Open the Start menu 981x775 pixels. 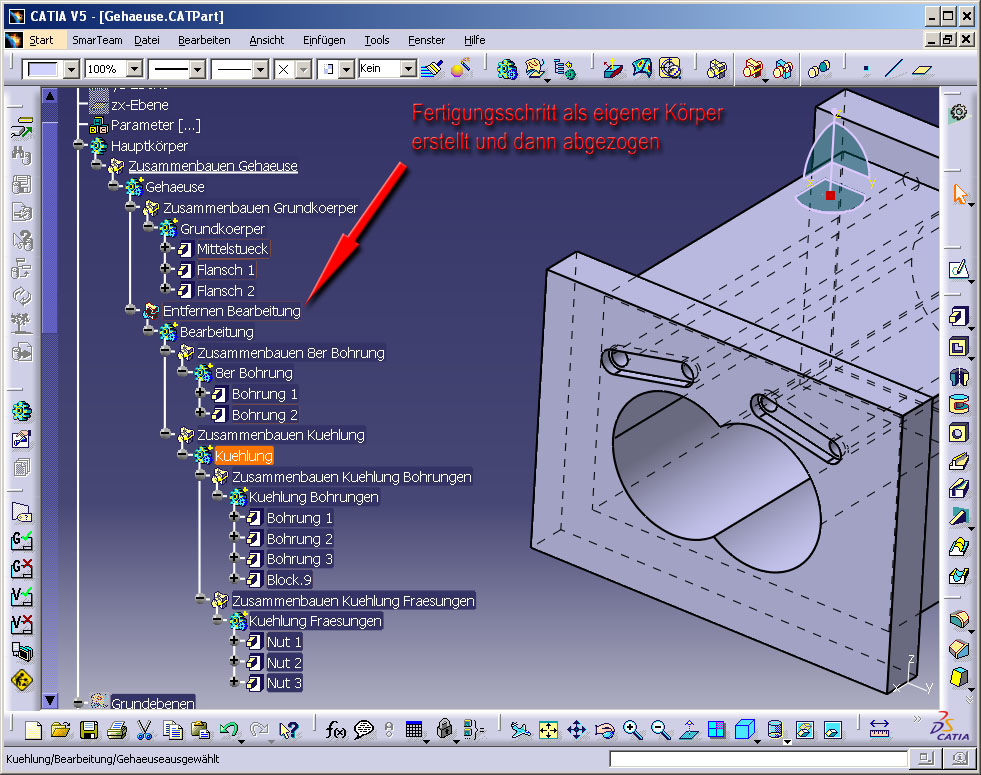click(x=41, y=40)
